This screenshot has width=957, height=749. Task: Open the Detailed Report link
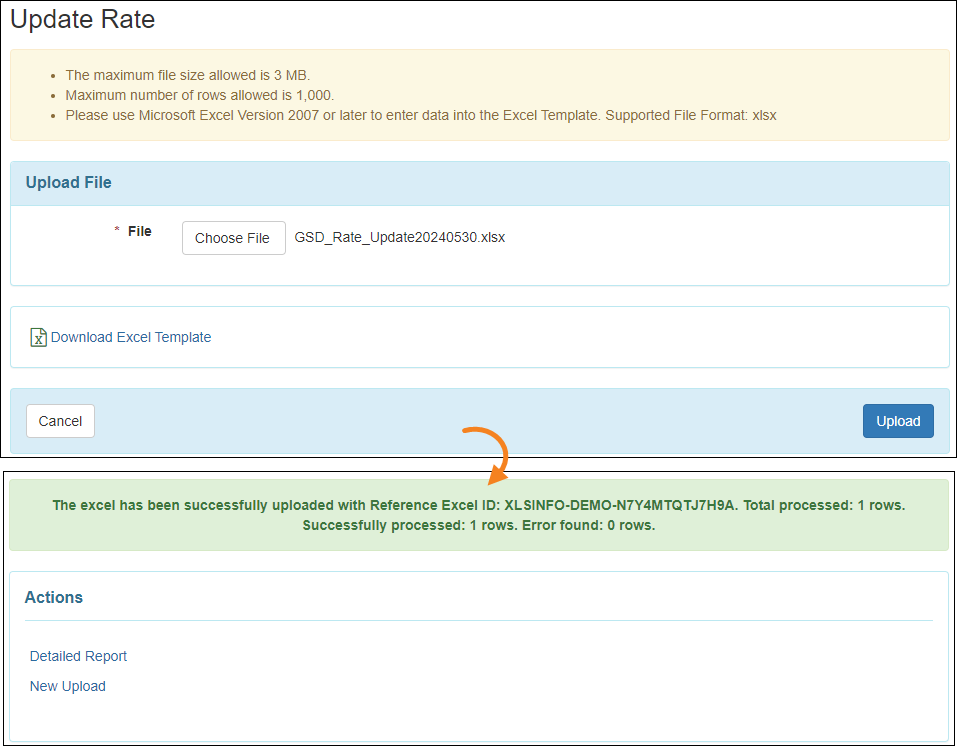coord(78,656)
